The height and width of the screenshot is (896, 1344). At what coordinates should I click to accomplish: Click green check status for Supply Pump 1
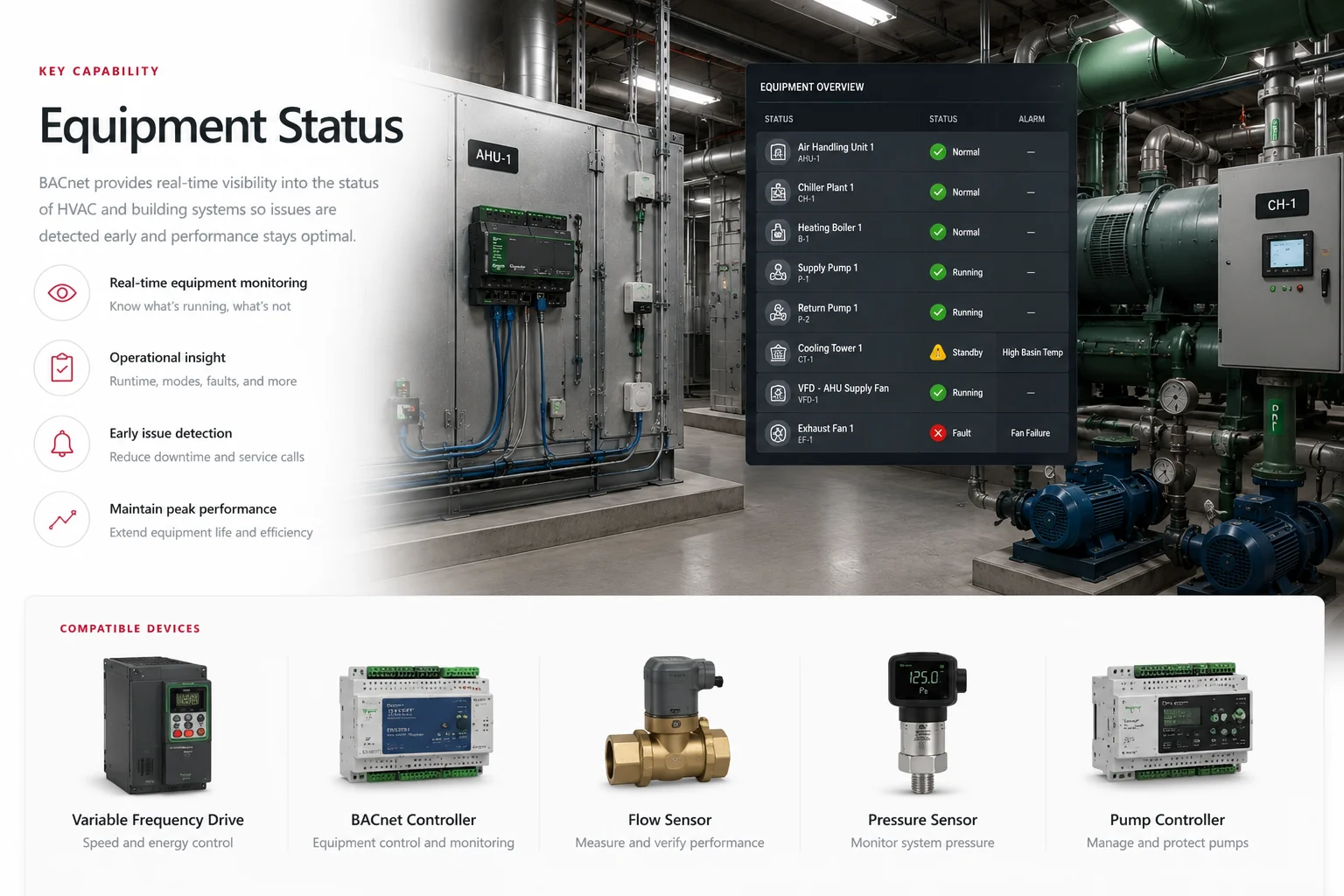click(938, 272)
